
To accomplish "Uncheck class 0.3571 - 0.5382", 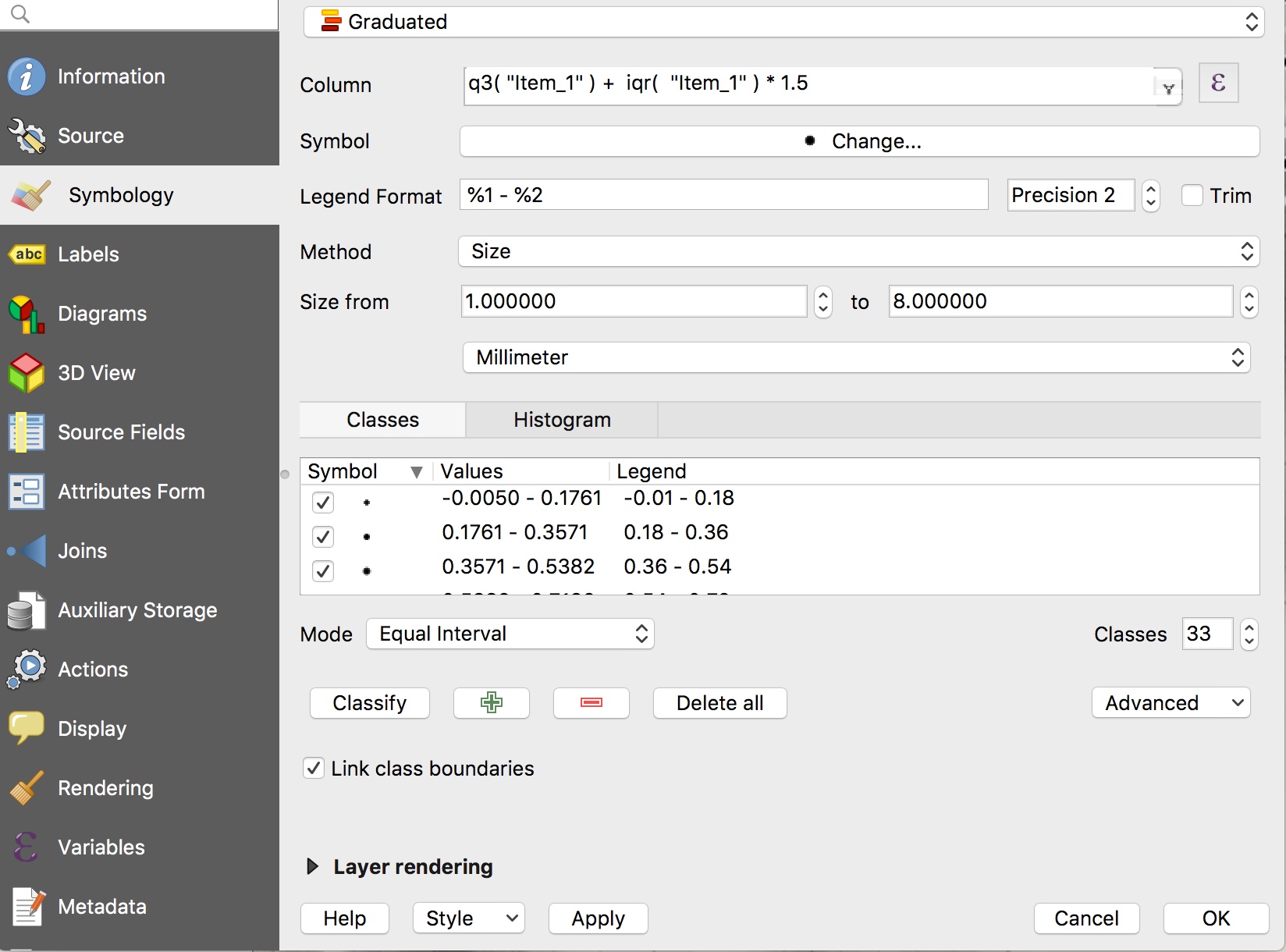I will pyautogui.click(x=323, y=571).
